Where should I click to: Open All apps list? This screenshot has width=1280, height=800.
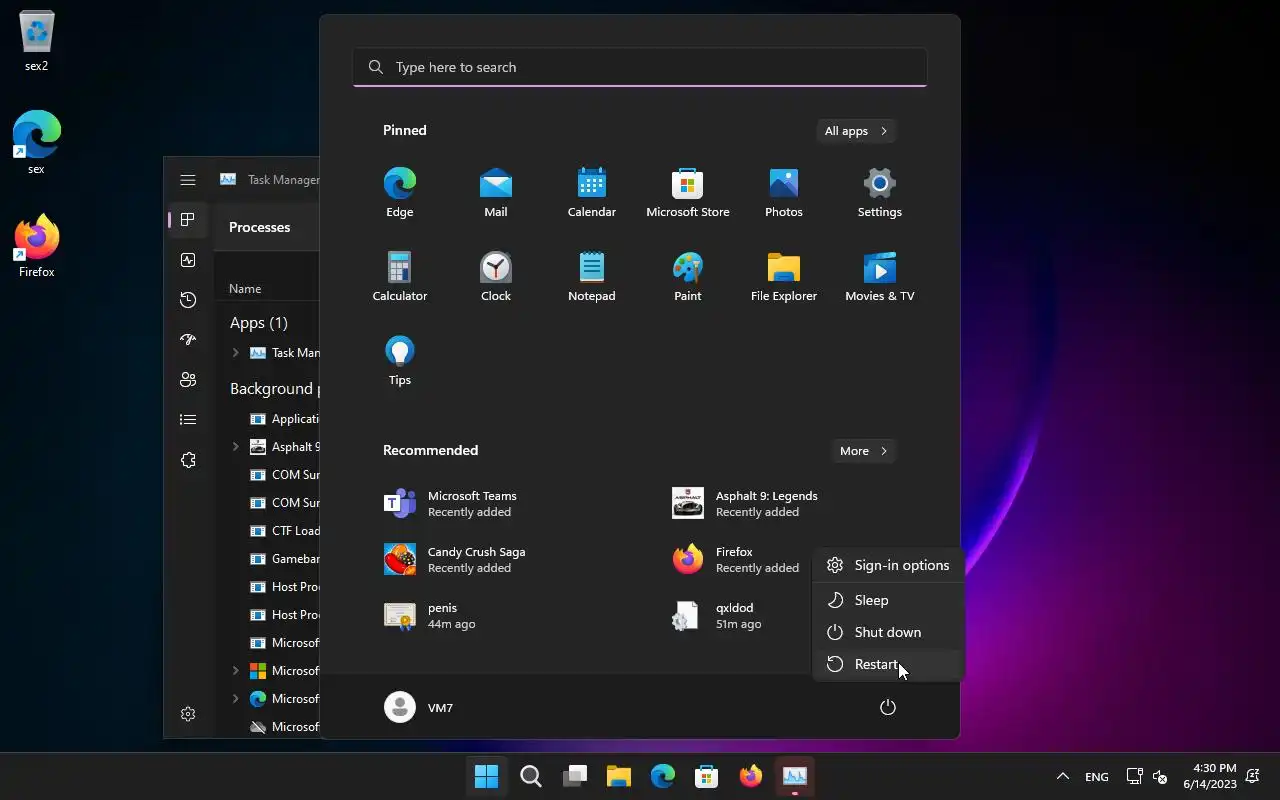pyautogui.click(x=855, y=131)
